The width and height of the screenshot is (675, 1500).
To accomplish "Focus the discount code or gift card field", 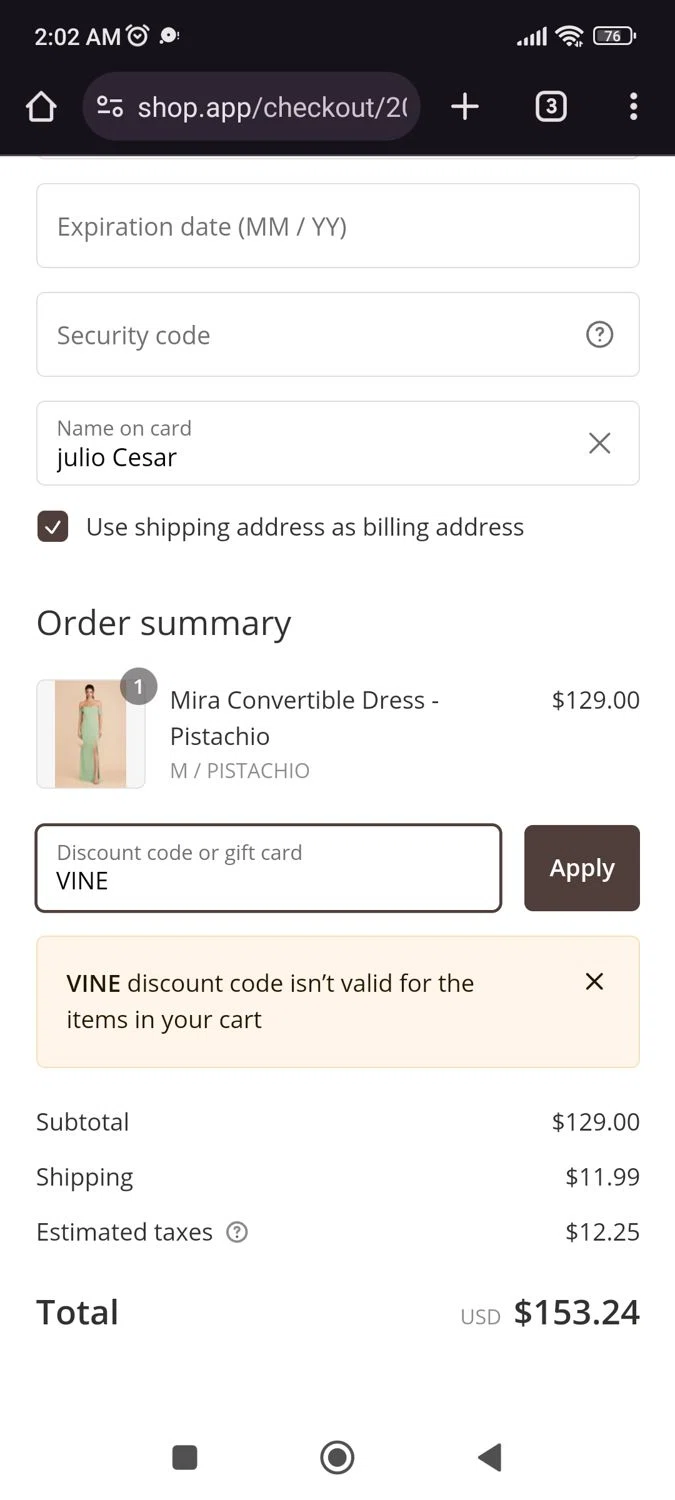I will point(268,868).
